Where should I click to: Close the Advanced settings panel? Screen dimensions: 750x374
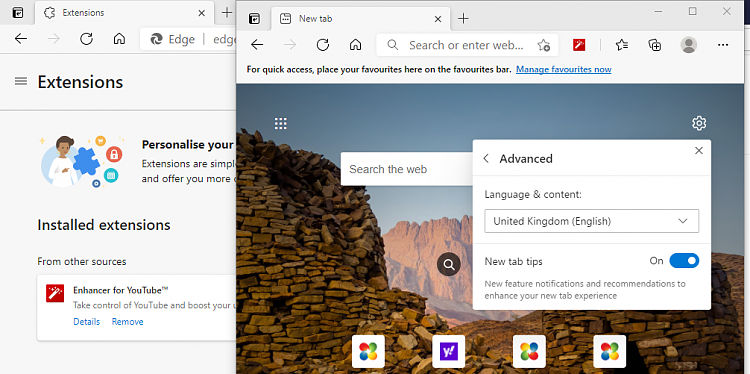699,151
